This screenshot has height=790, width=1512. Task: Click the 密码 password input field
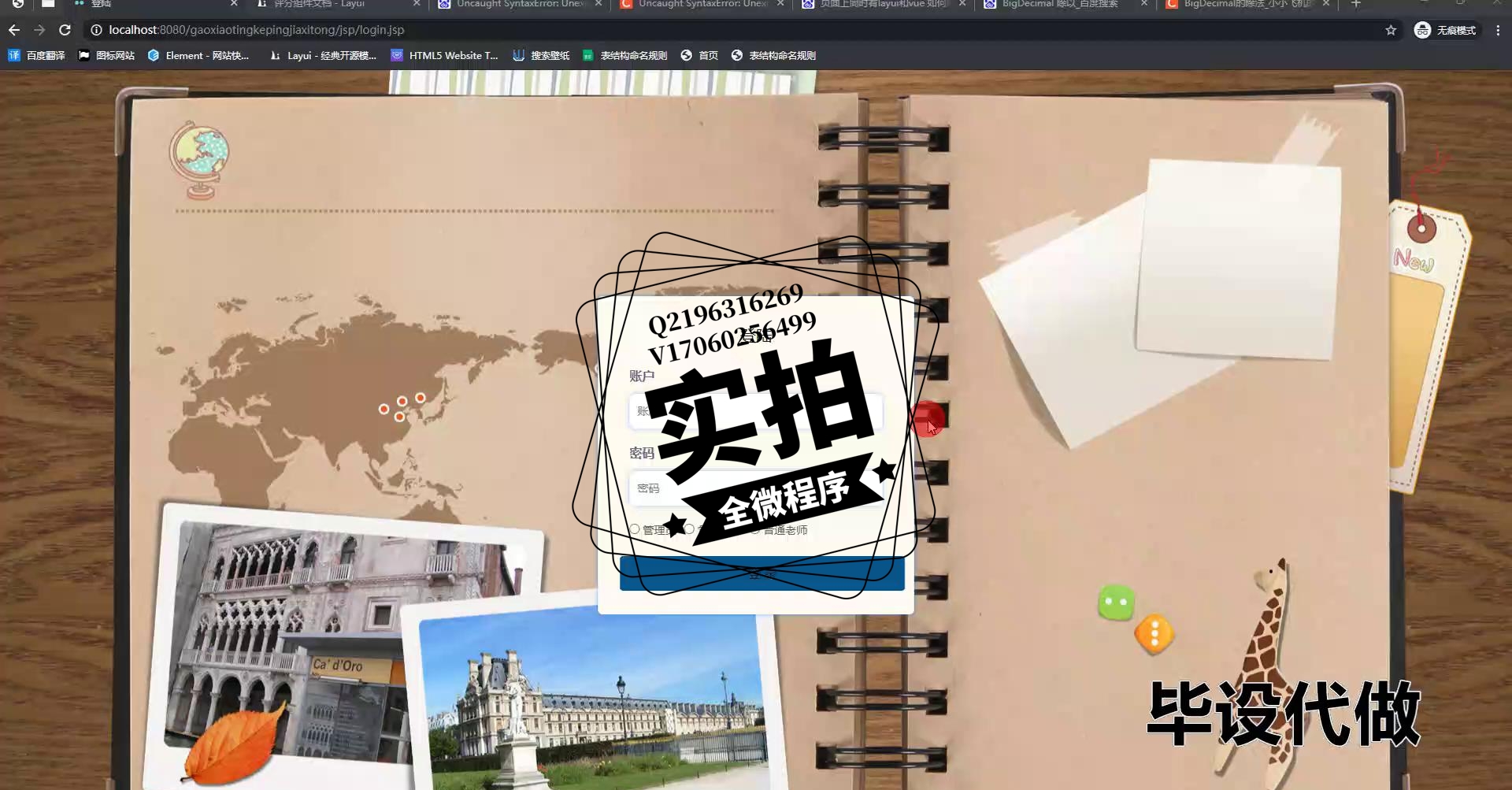tap(755, 488)
